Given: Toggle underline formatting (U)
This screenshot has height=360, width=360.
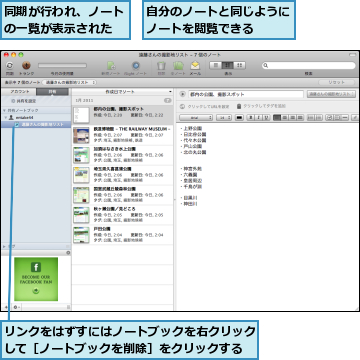Looking at the screenshot, I should (266, 117).
